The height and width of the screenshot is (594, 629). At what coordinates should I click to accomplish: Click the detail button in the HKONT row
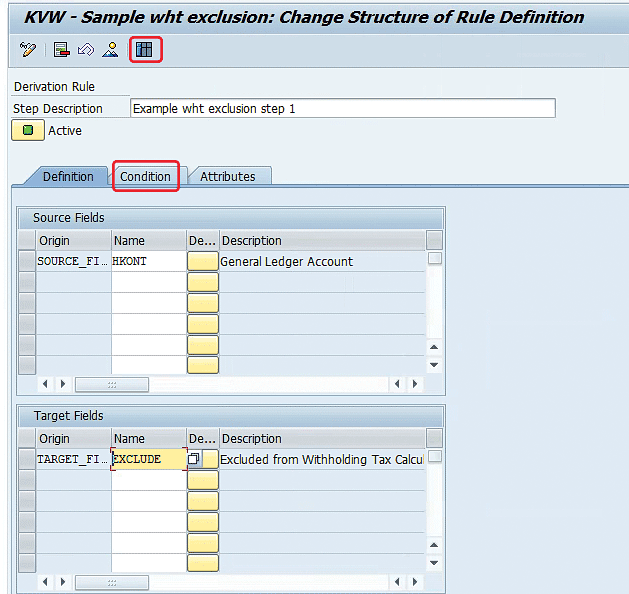click(203, 262)
